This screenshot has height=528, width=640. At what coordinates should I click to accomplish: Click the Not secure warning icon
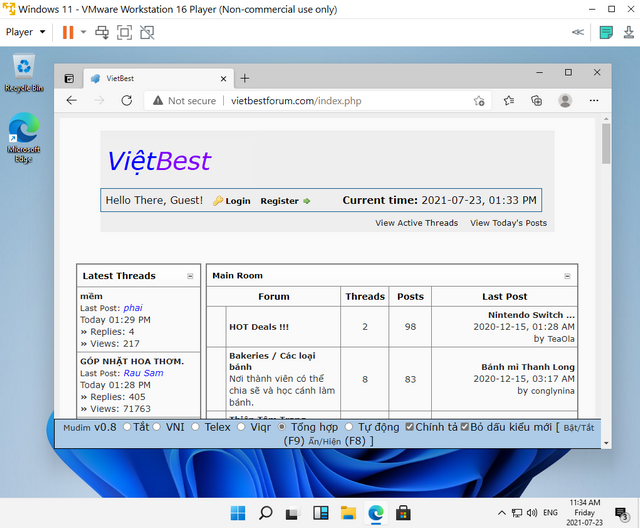point(158,100)
